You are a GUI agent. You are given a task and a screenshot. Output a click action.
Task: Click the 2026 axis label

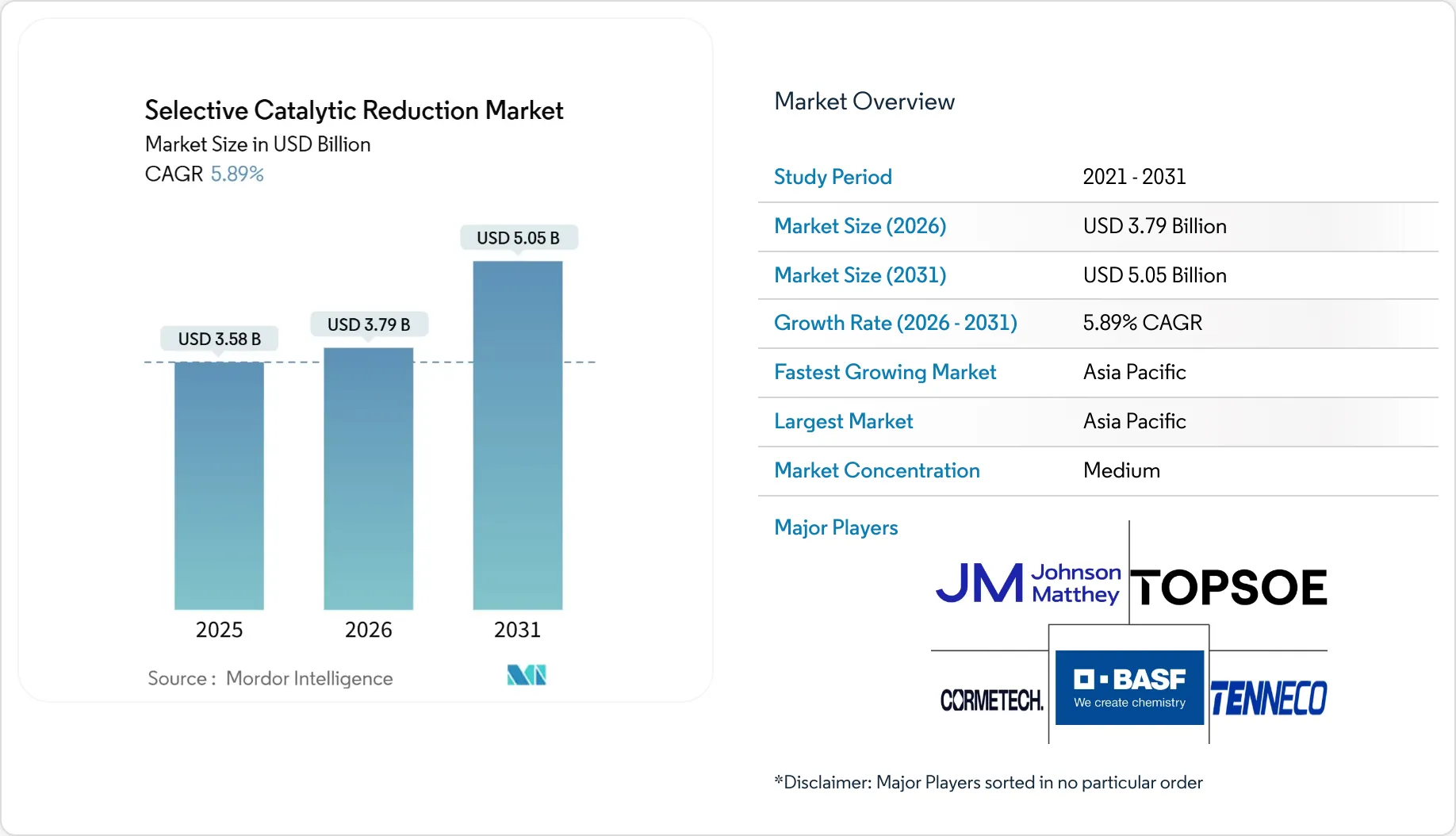[x=368, y=630]
